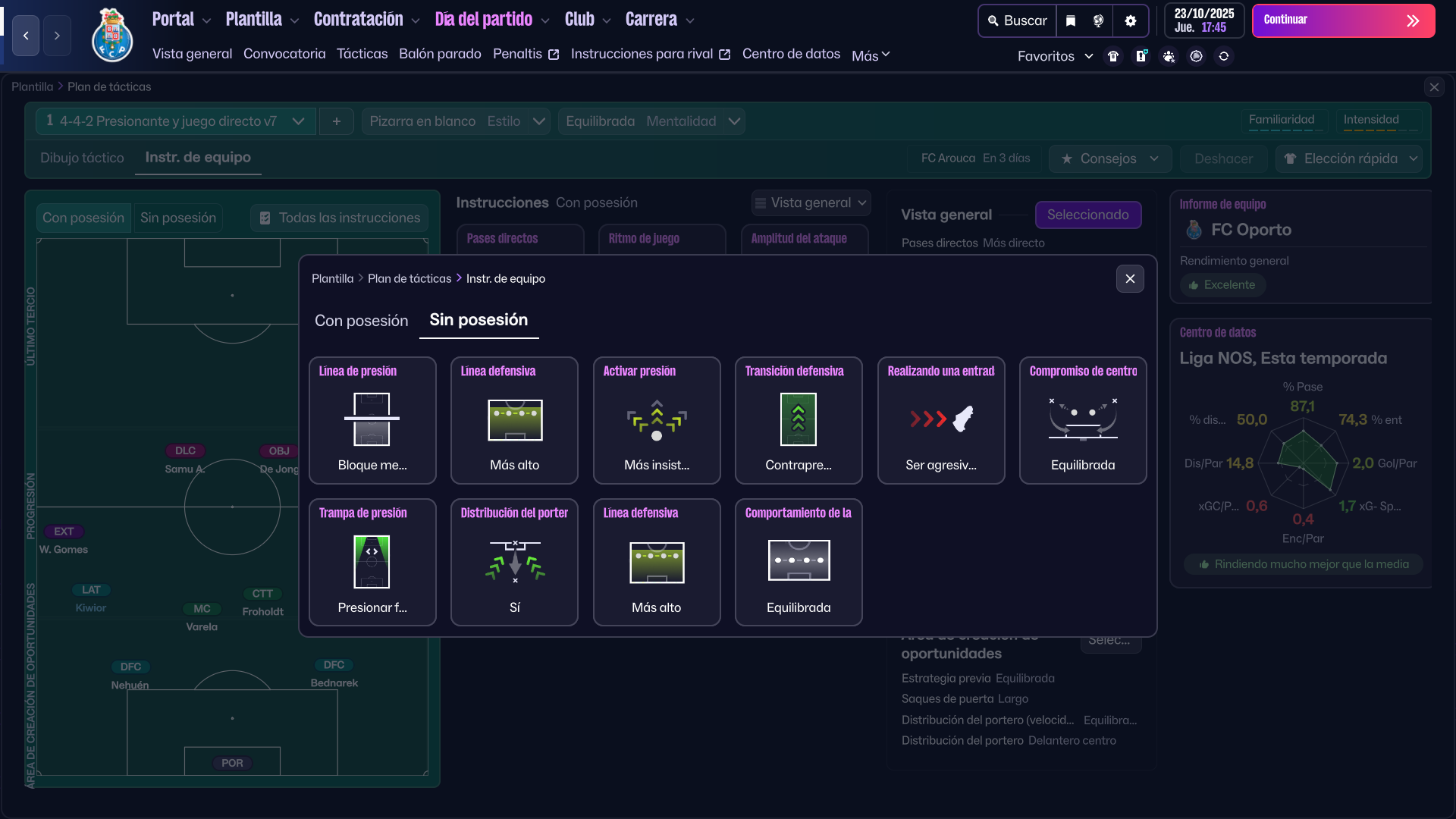Open the globe world icon in top bar
Viewport: 1456px width, 819px height.
1098,21
